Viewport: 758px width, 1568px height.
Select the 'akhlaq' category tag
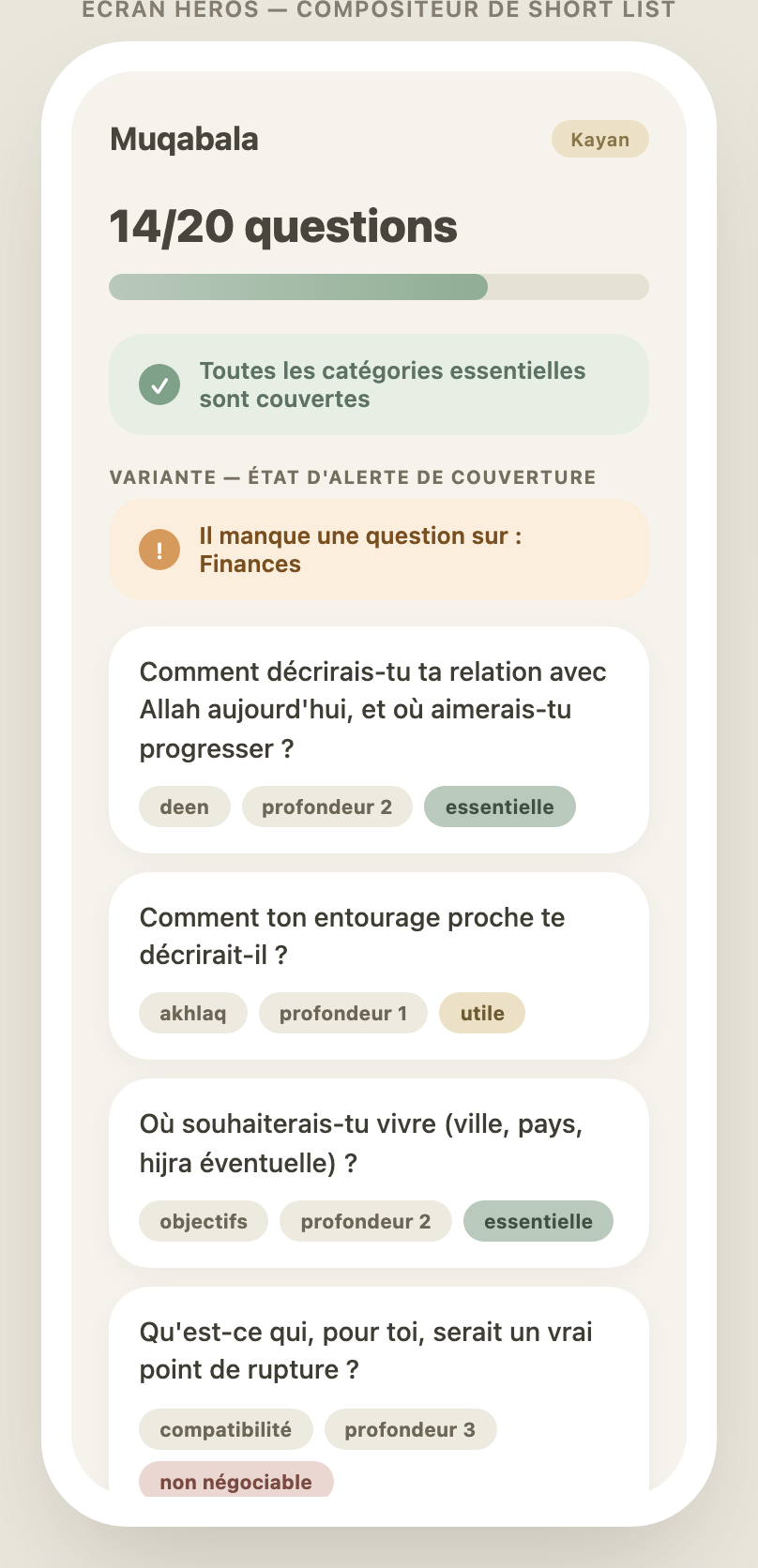[x=193, y=1013]
